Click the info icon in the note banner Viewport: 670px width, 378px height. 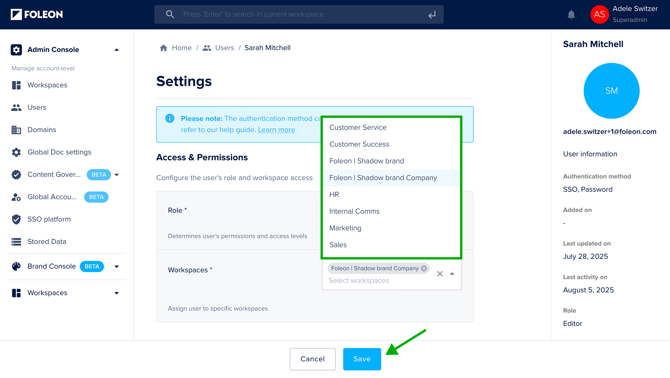[170, 118]
